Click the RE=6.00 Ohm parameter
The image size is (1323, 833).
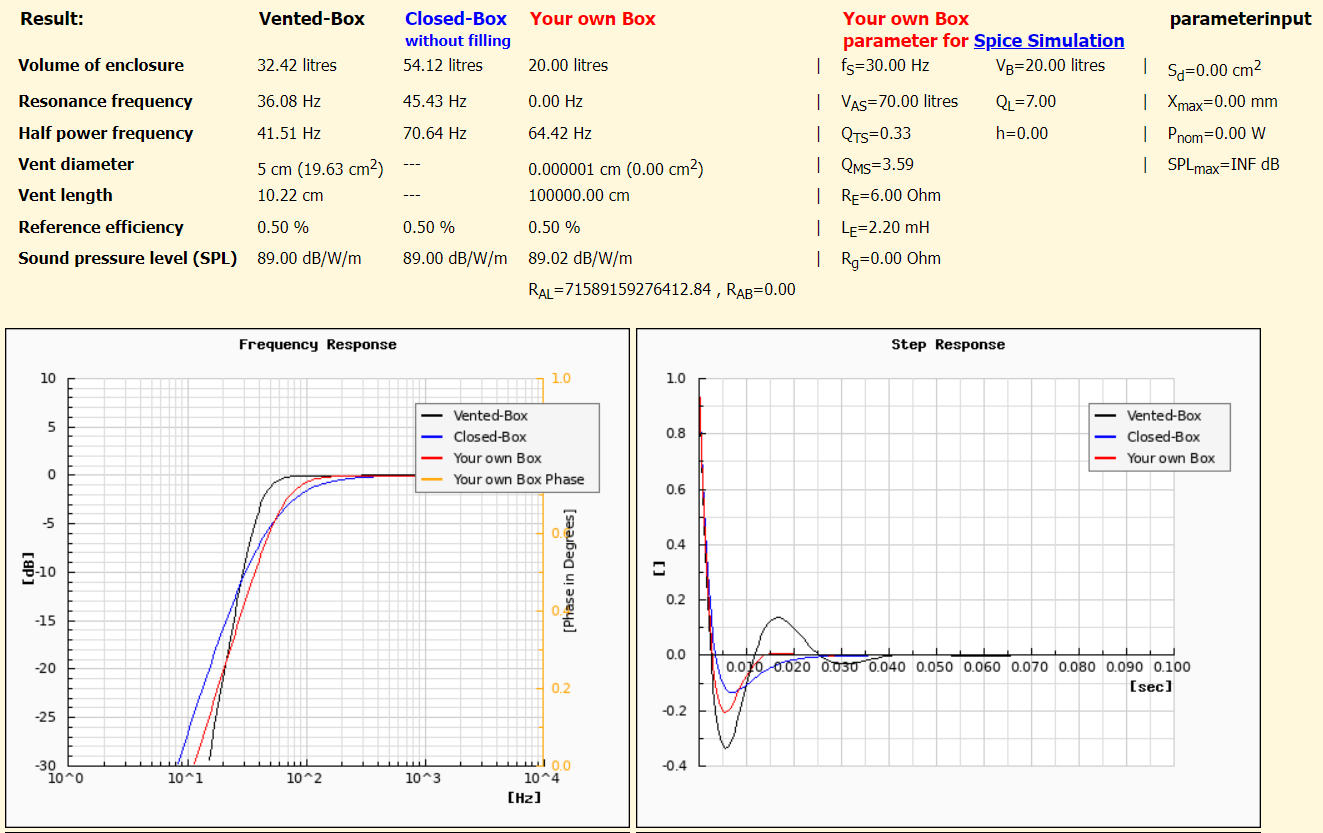(x=892, y=196)
